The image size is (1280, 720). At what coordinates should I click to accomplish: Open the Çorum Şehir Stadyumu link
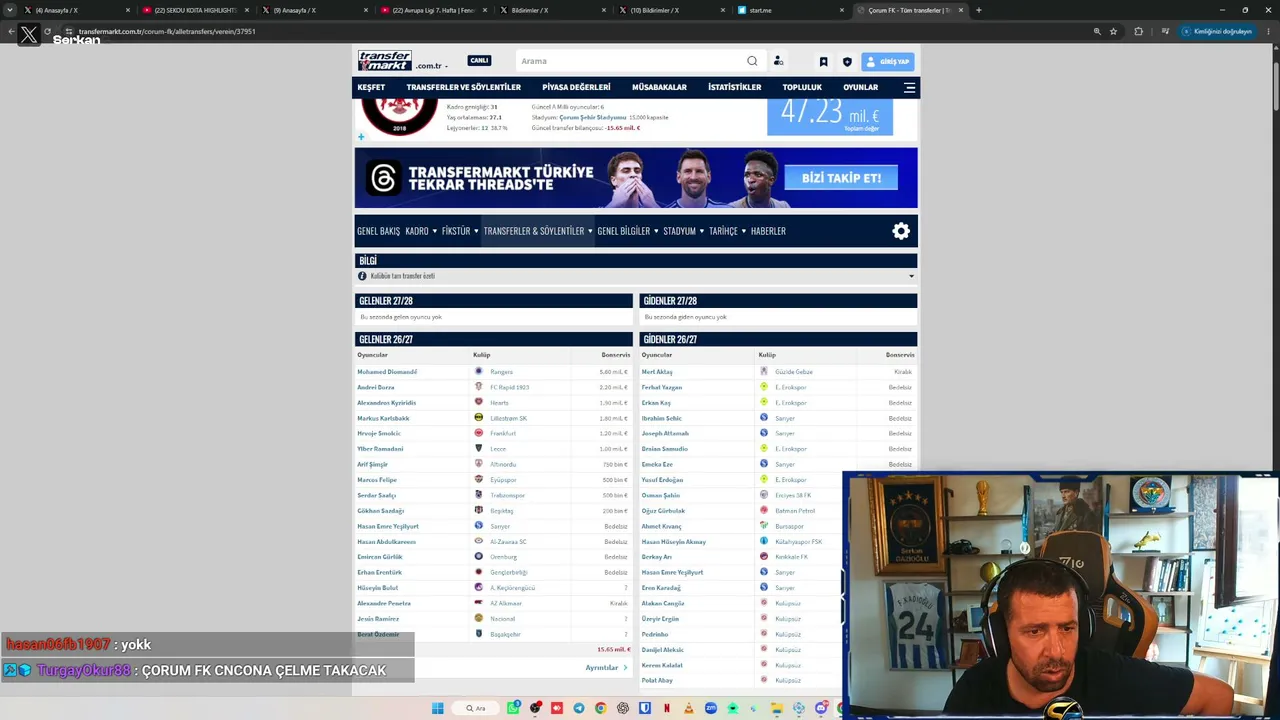pyautogui.click(x=592, y=118)
